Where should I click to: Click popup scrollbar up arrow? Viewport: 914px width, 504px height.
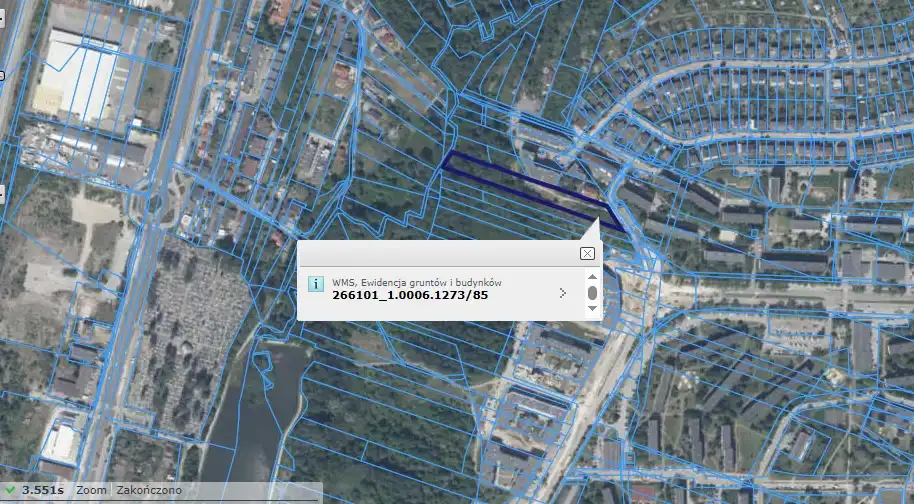592,277
